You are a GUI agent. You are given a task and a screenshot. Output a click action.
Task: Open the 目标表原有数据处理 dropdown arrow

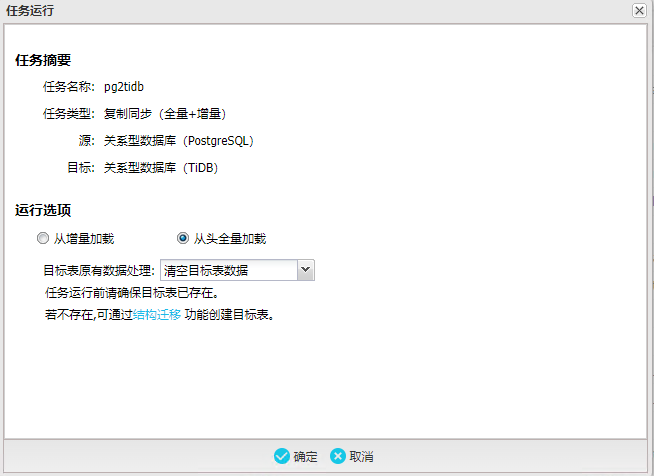306,270
